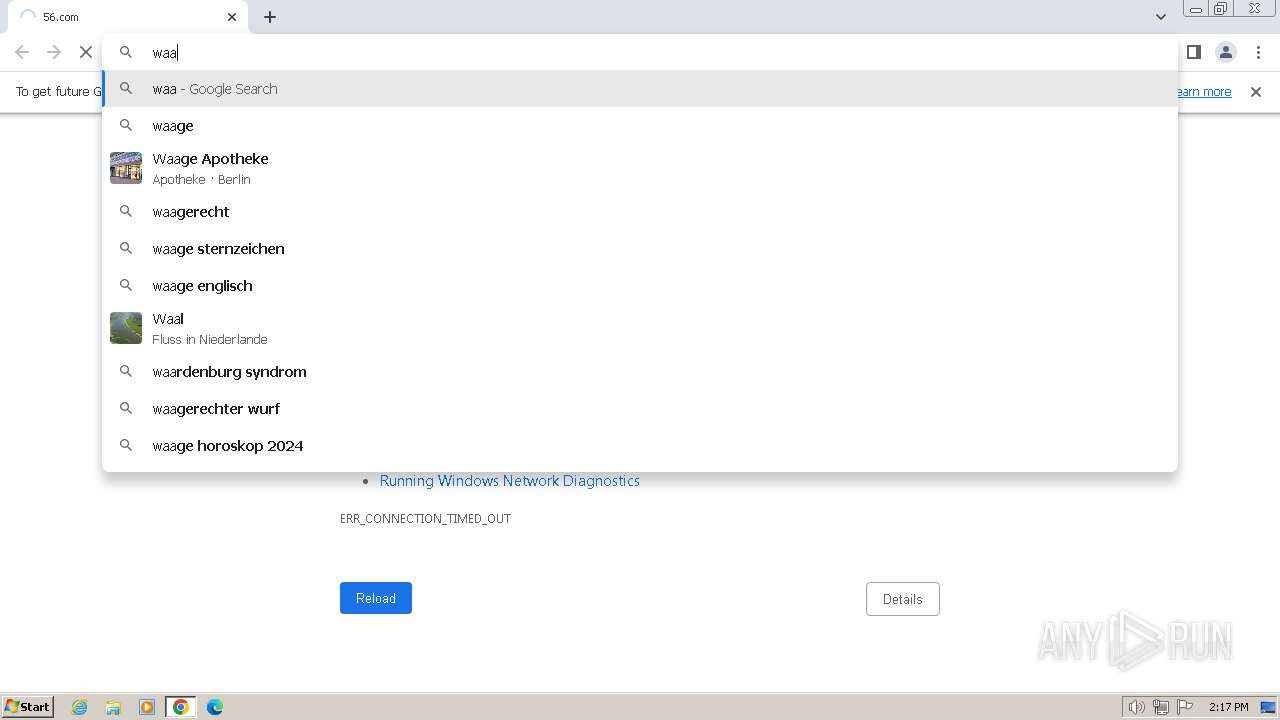Choose 'waardenburg syndrom' suggestion
This screenshot has height=720, width=1280.
(x=640, y=372)
